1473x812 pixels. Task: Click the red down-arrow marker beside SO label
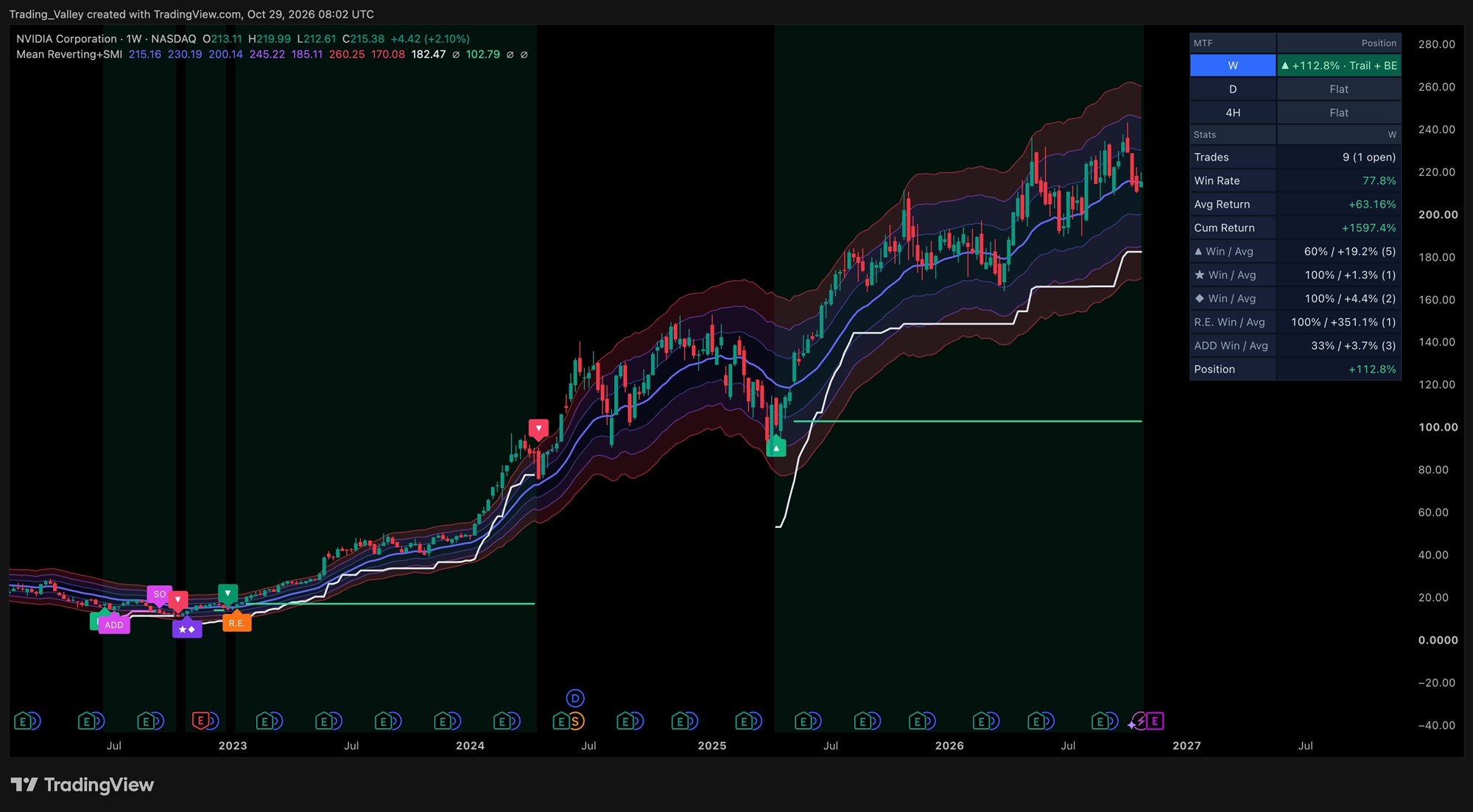tap(177, 600)
